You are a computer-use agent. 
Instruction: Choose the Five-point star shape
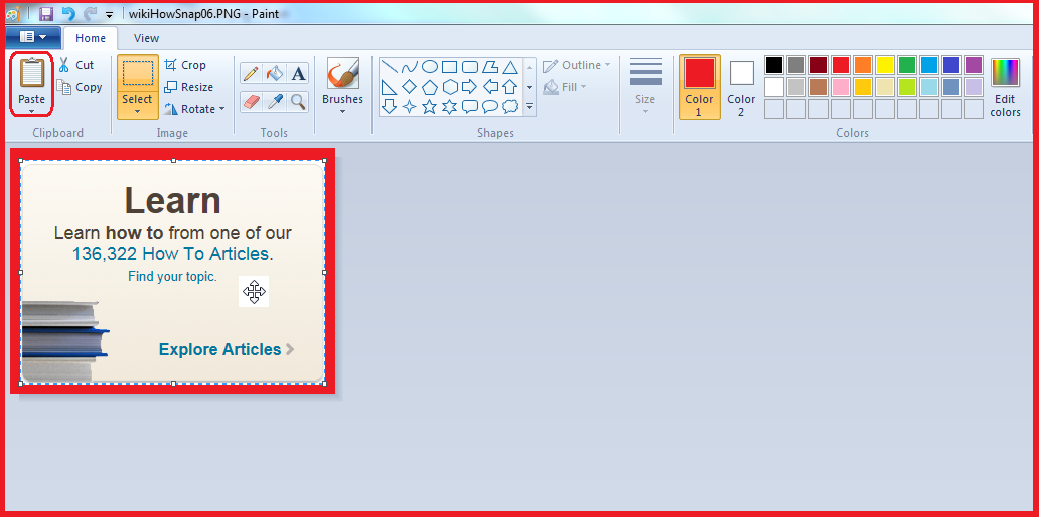click(429, 106)
